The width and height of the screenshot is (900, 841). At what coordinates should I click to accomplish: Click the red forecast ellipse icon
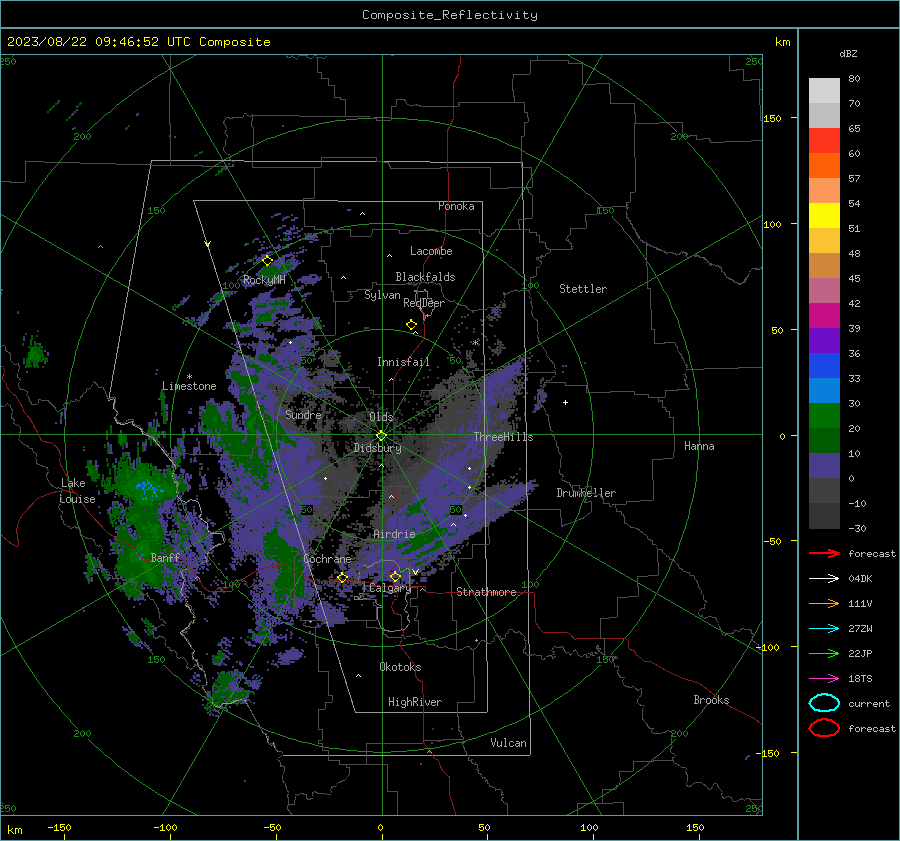[x=824, y=728]
